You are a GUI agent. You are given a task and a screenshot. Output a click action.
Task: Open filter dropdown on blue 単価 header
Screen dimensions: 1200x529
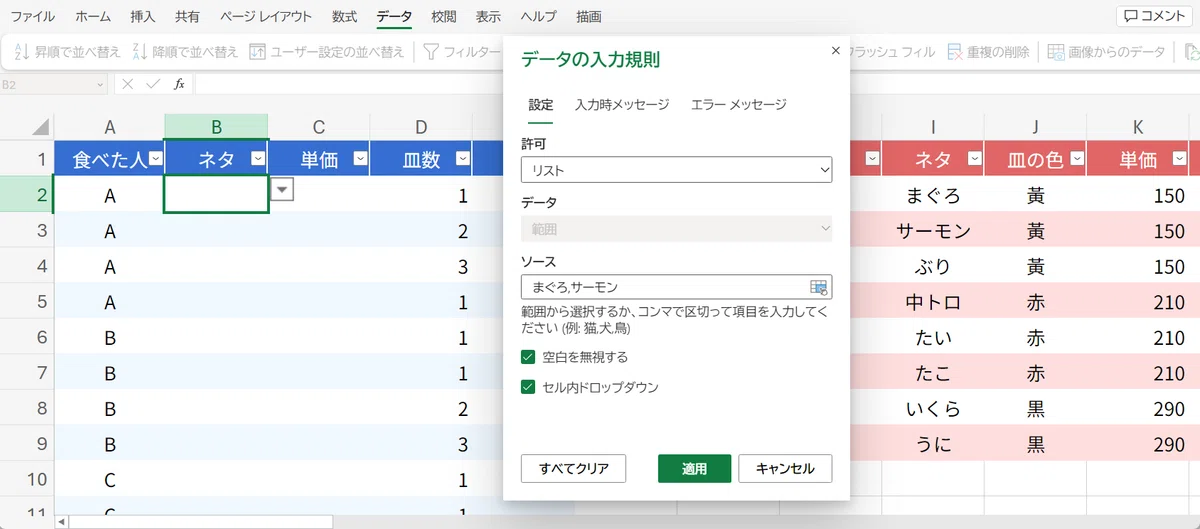361,158
